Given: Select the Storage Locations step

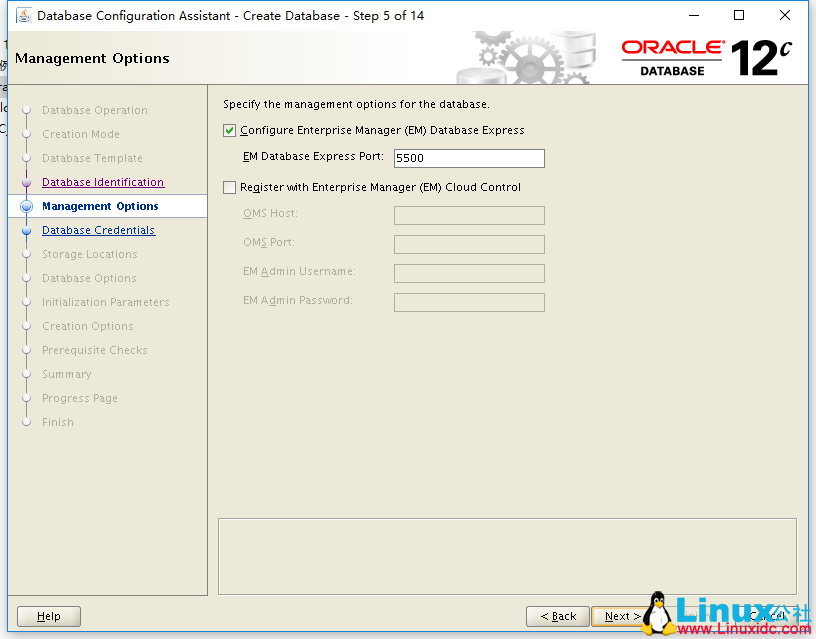Looking at the screenshot, I should tap(88, 254).
